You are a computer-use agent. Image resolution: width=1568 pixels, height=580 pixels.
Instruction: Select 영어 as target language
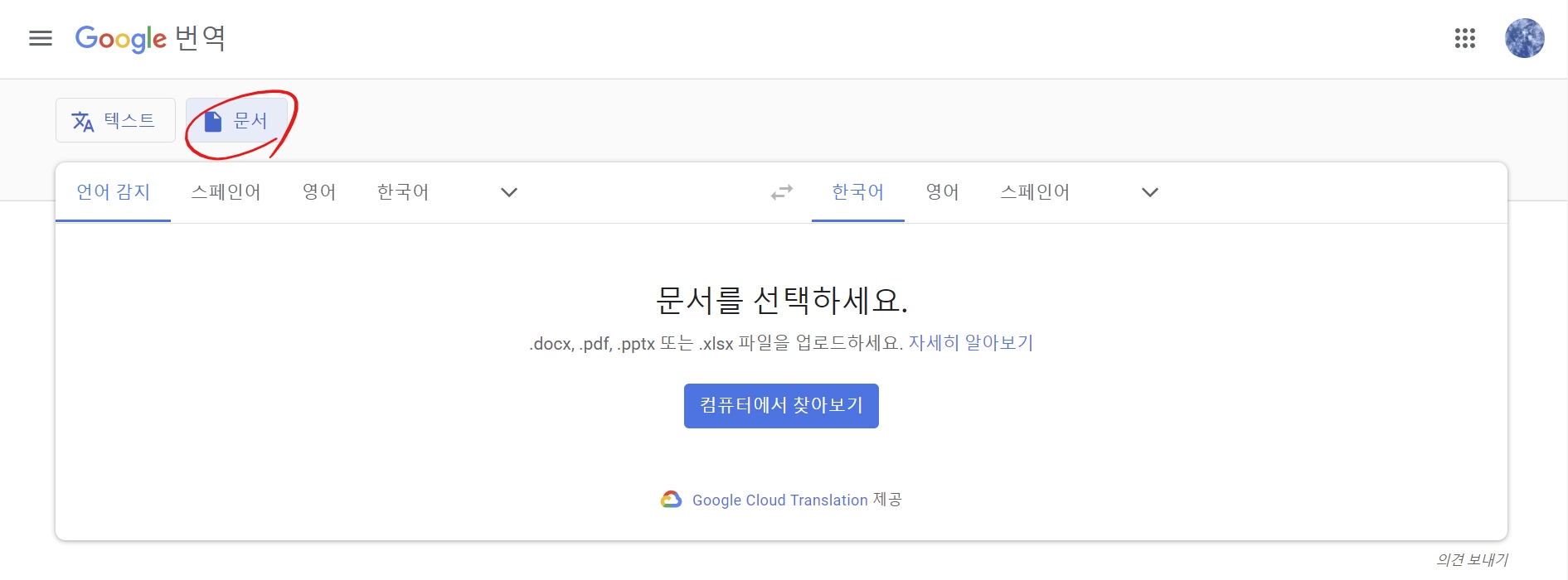[943, 192]
